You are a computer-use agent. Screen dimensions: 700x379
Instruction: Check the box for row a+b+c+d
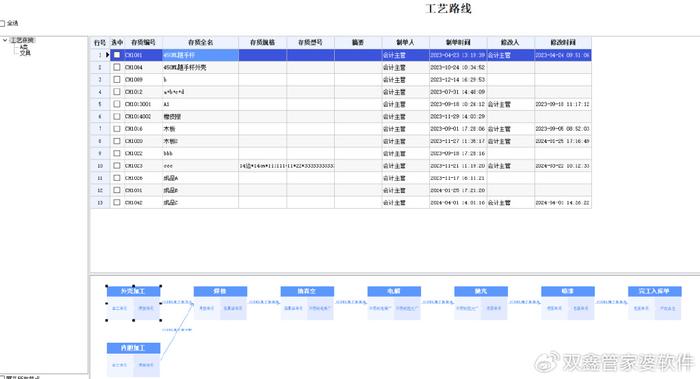click(x=117, y=92)
